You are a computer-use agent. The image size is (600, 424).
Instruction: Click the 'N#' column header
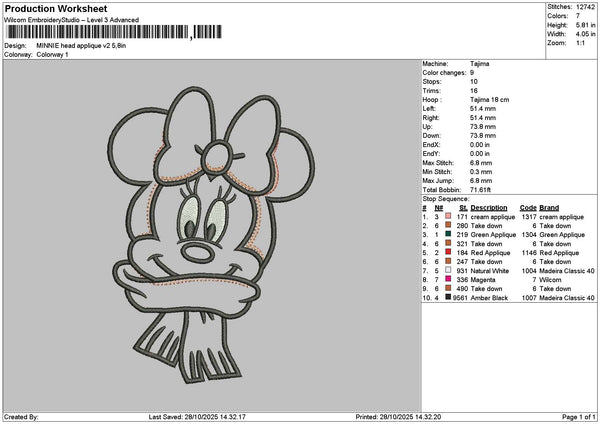[439, 208]
